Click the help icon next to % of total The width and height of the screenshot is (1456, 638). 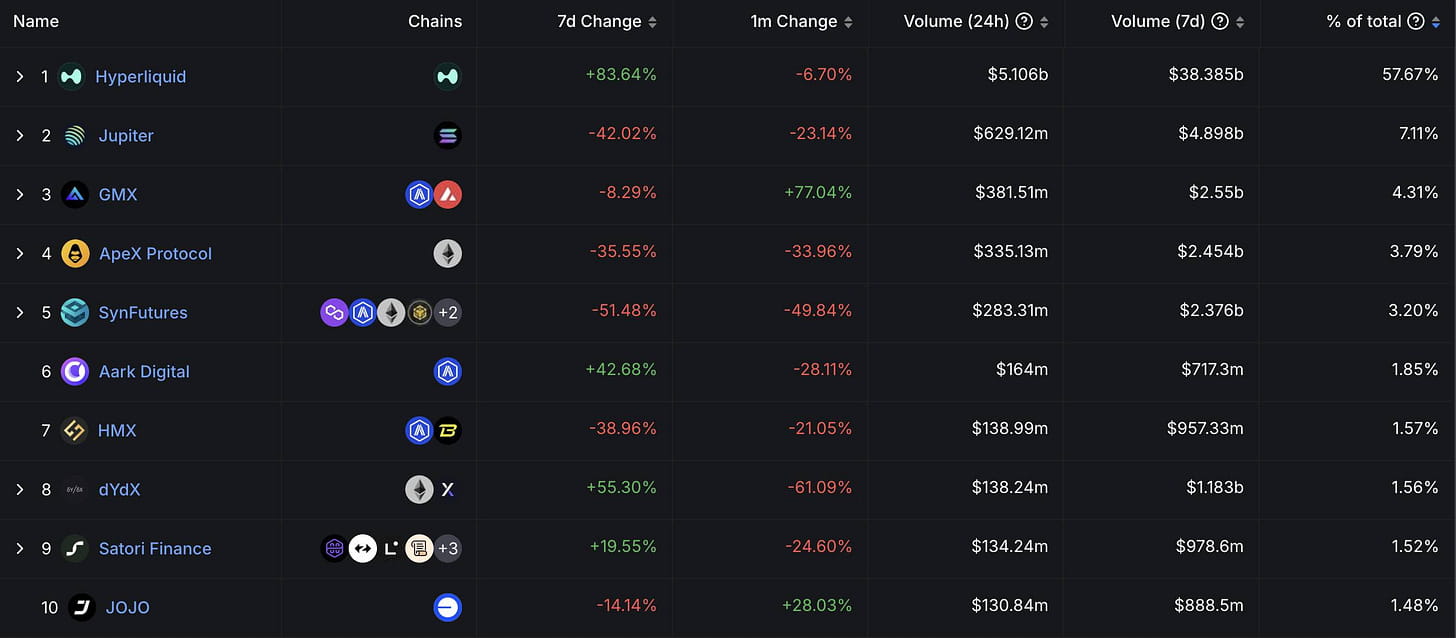[x=1415, y=21]
